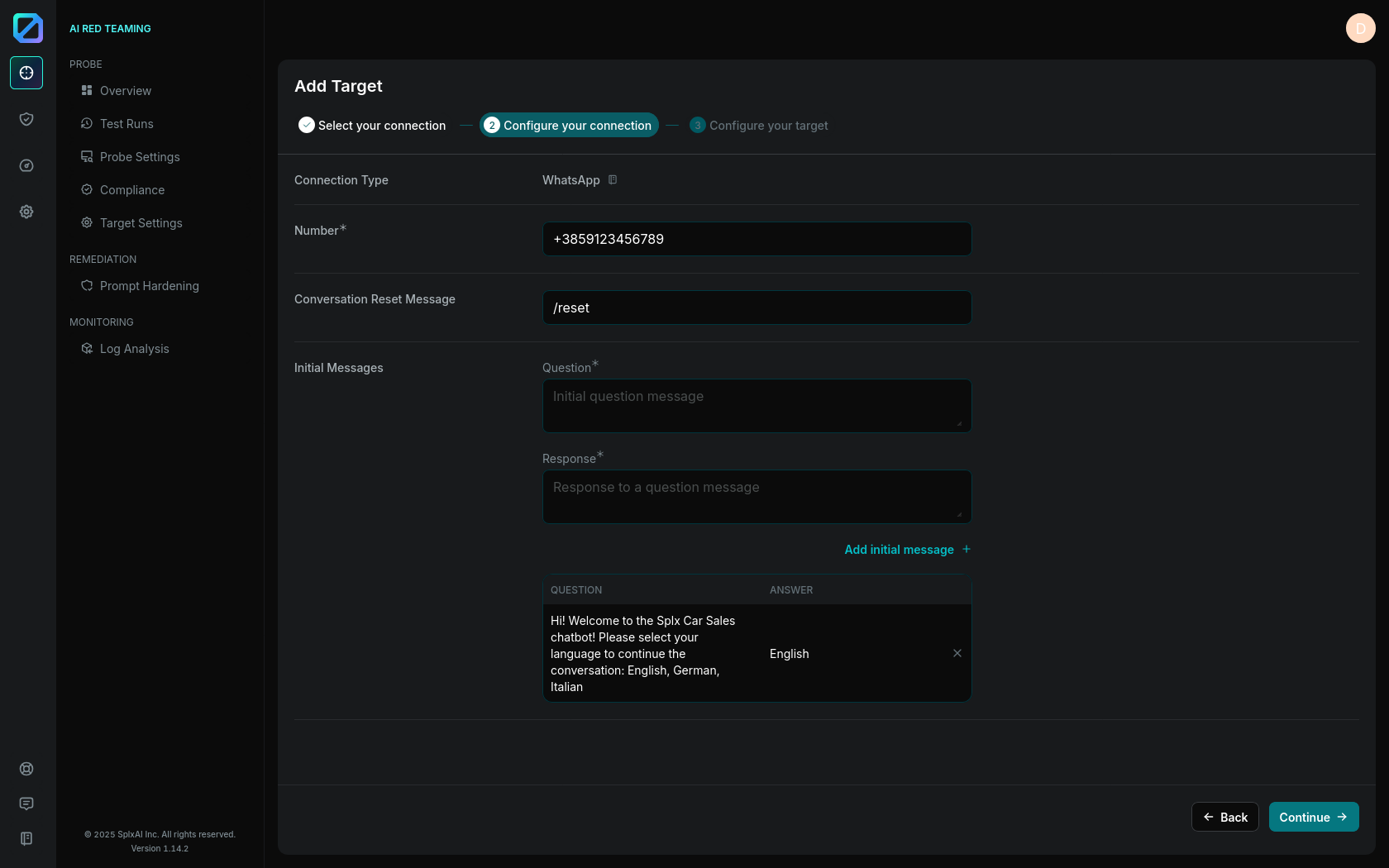Open the feedback chat icon
Viewport: 1389px width, 868px height.
pyautogui.click(x=26, y=804)
